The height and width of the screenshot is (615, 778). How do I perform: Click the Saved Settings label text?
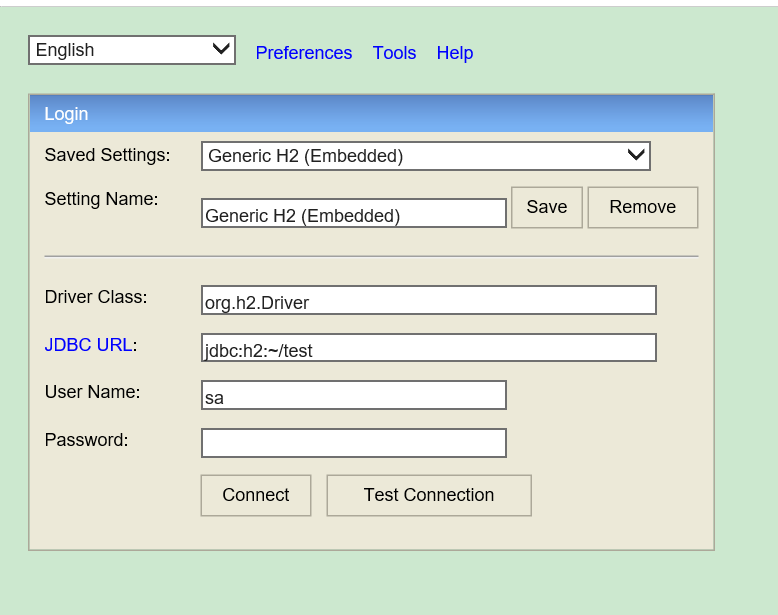click(107, 155)
